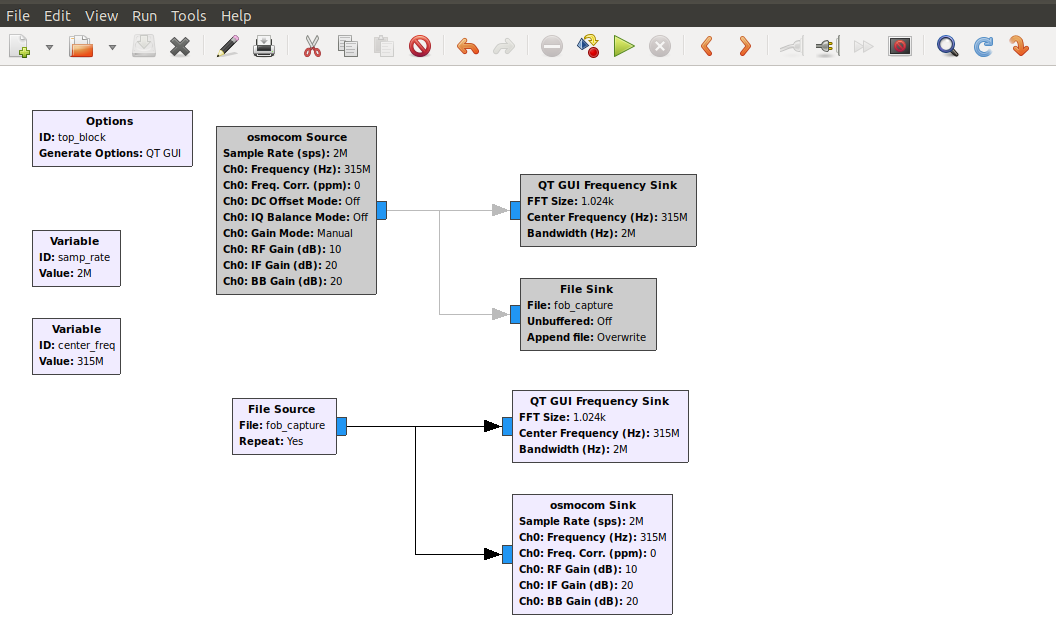Click the grey minus errors icon

tap(552, 46)
